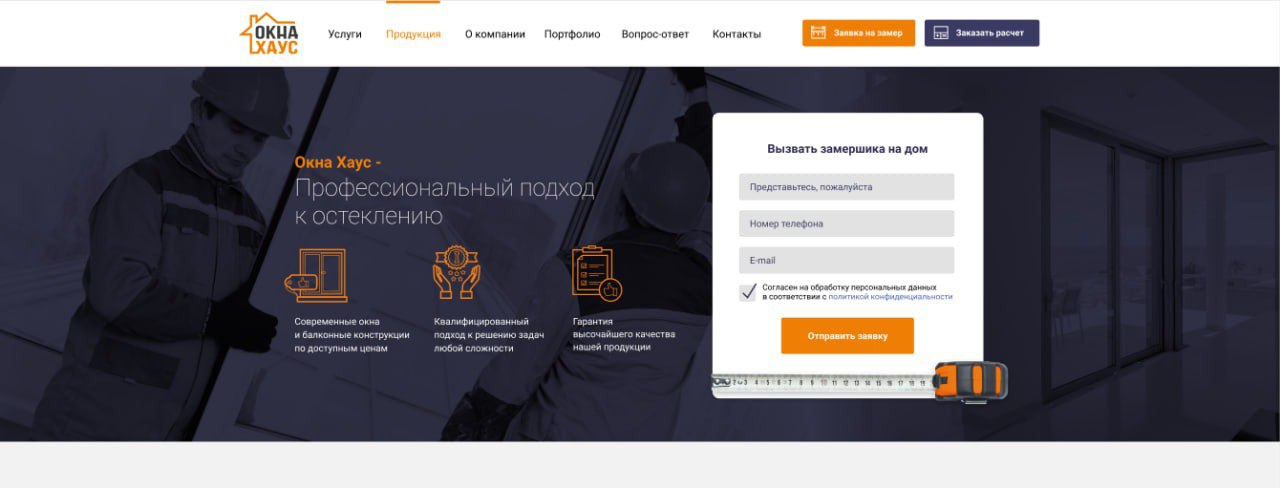Focus the Представьтесь, пожалуйста name field
The height and width of the screenshot is (488, 1280).
846,187
